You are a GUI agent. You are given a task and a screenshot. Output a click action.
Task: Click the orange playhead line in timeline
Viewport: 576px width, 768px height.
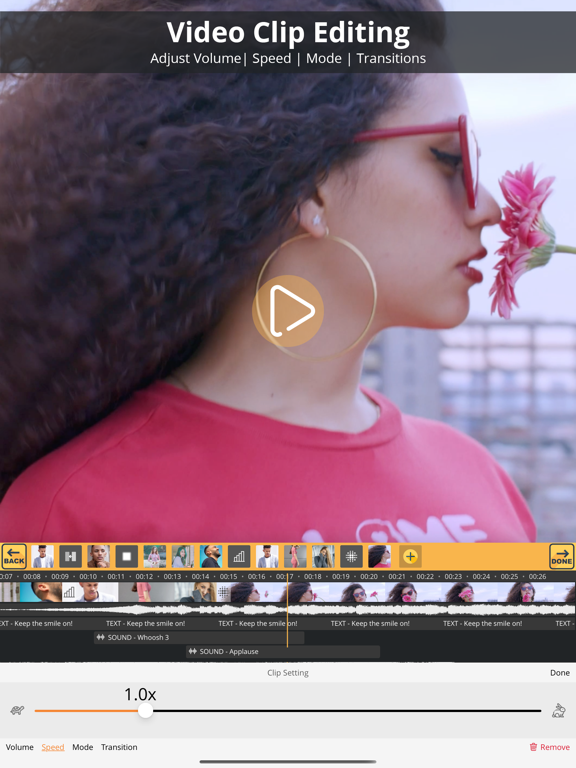pos(288,612)
